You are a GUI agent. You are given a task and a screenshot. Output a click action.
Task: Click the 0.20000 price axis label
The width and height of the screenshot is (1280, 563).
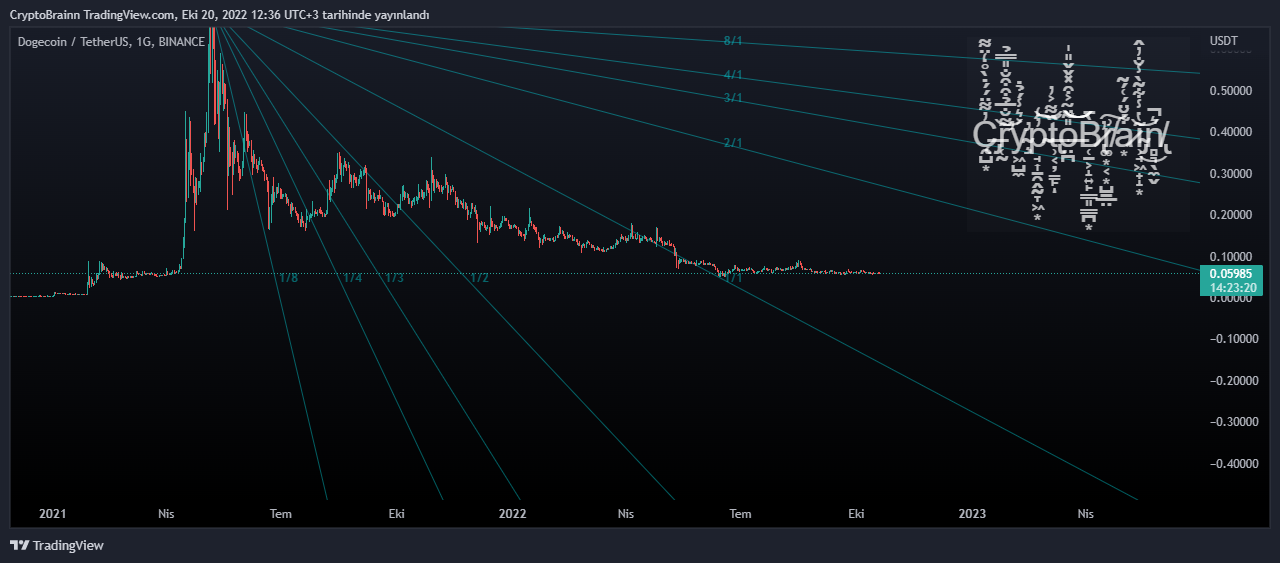[1233, 215]
